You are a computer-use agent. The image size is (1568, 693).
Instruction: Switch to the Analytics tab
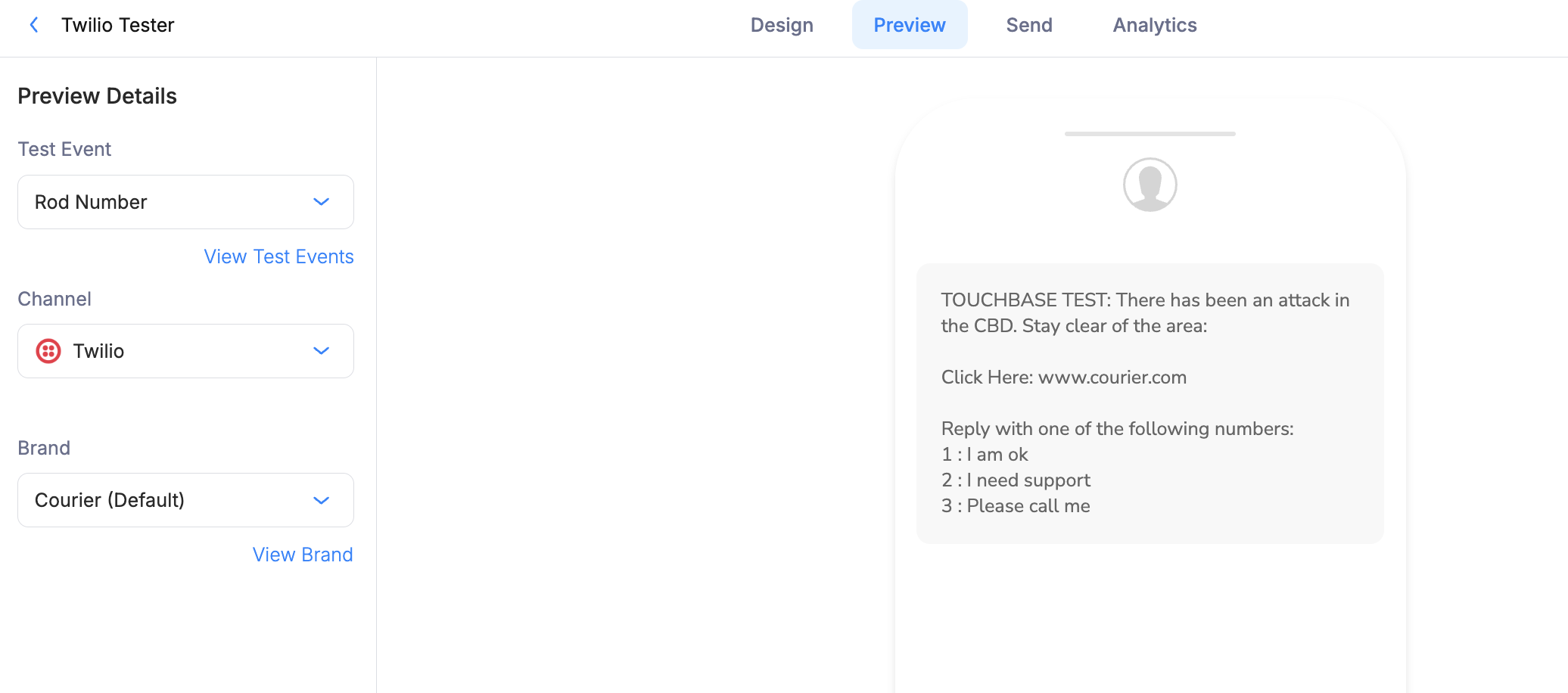pyautogui.click(x=1154, y=25)
